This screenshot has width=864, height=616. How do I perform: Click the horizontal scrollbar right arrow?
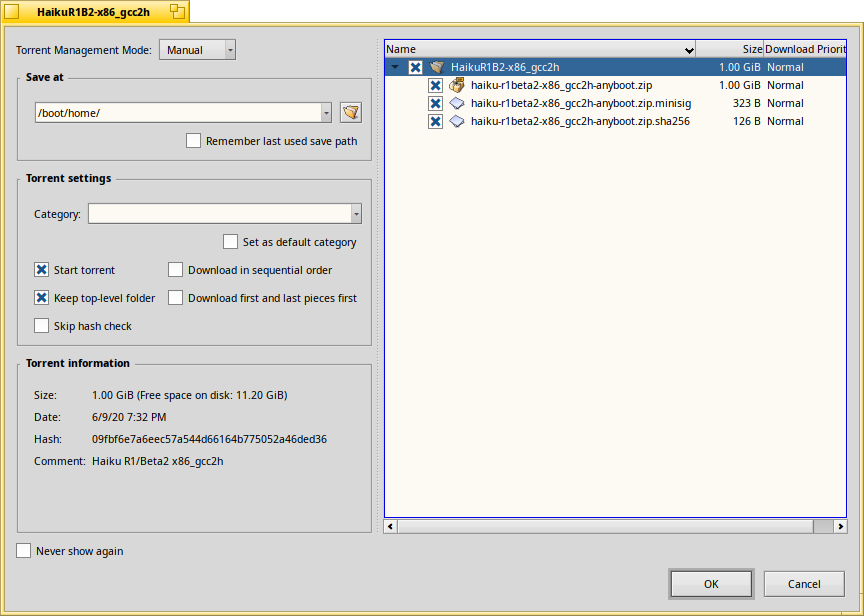click(840, 526)
